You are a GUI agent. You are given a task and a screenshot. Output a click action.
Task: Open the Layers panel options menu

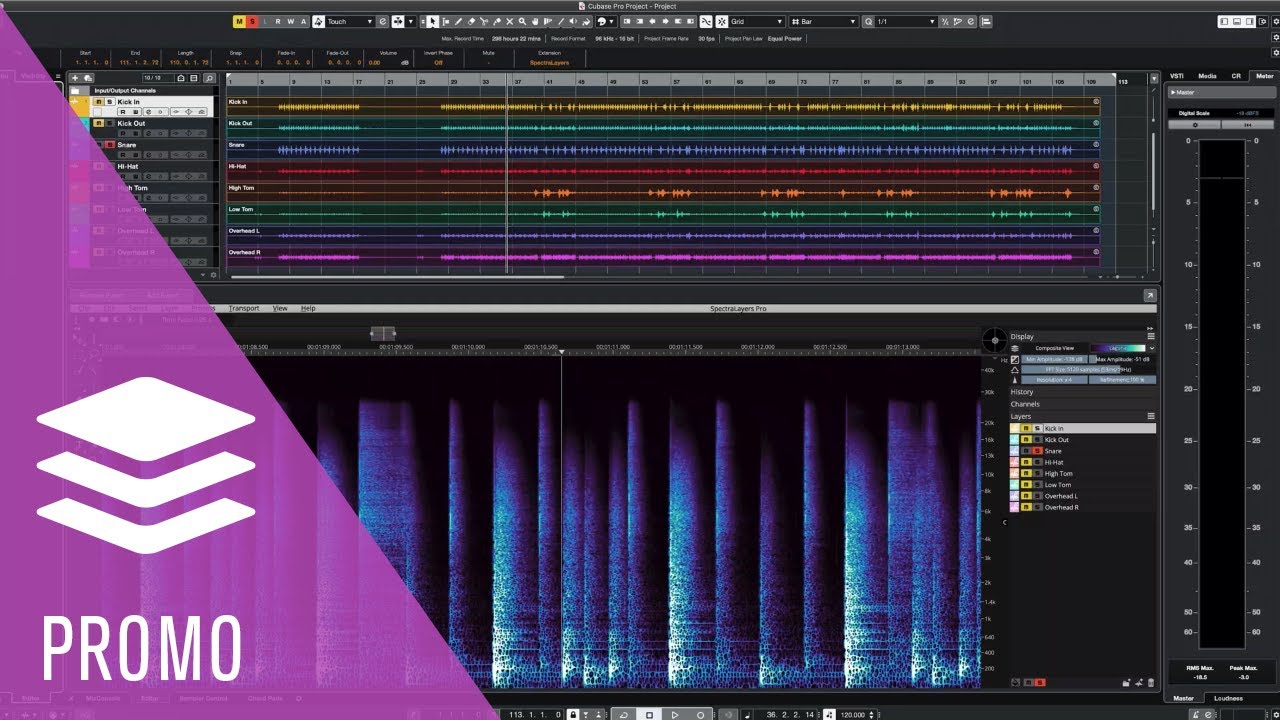coord(1151,416)
